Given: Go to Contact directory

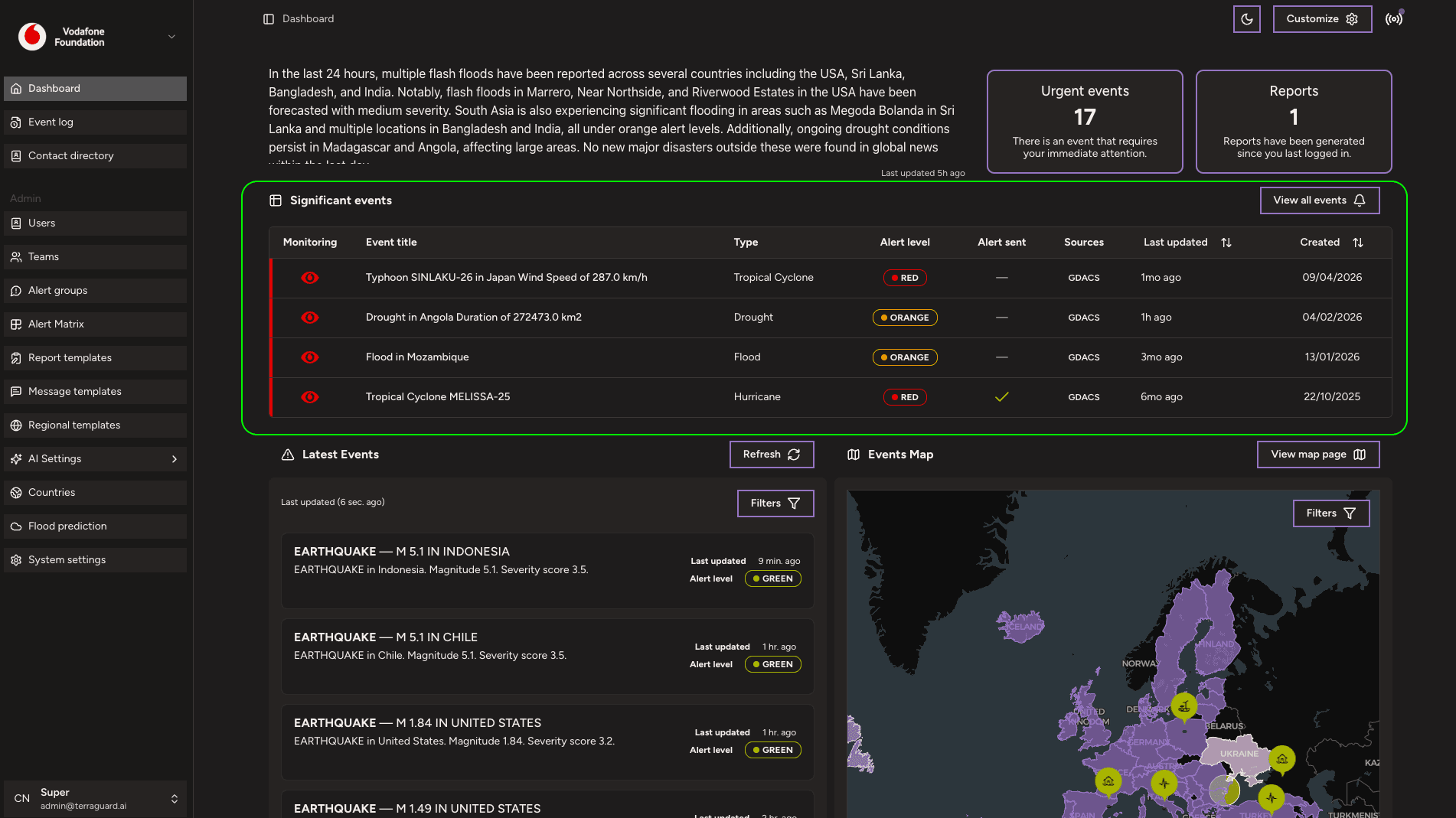Looking at the screenshot, I should point(95,156).
